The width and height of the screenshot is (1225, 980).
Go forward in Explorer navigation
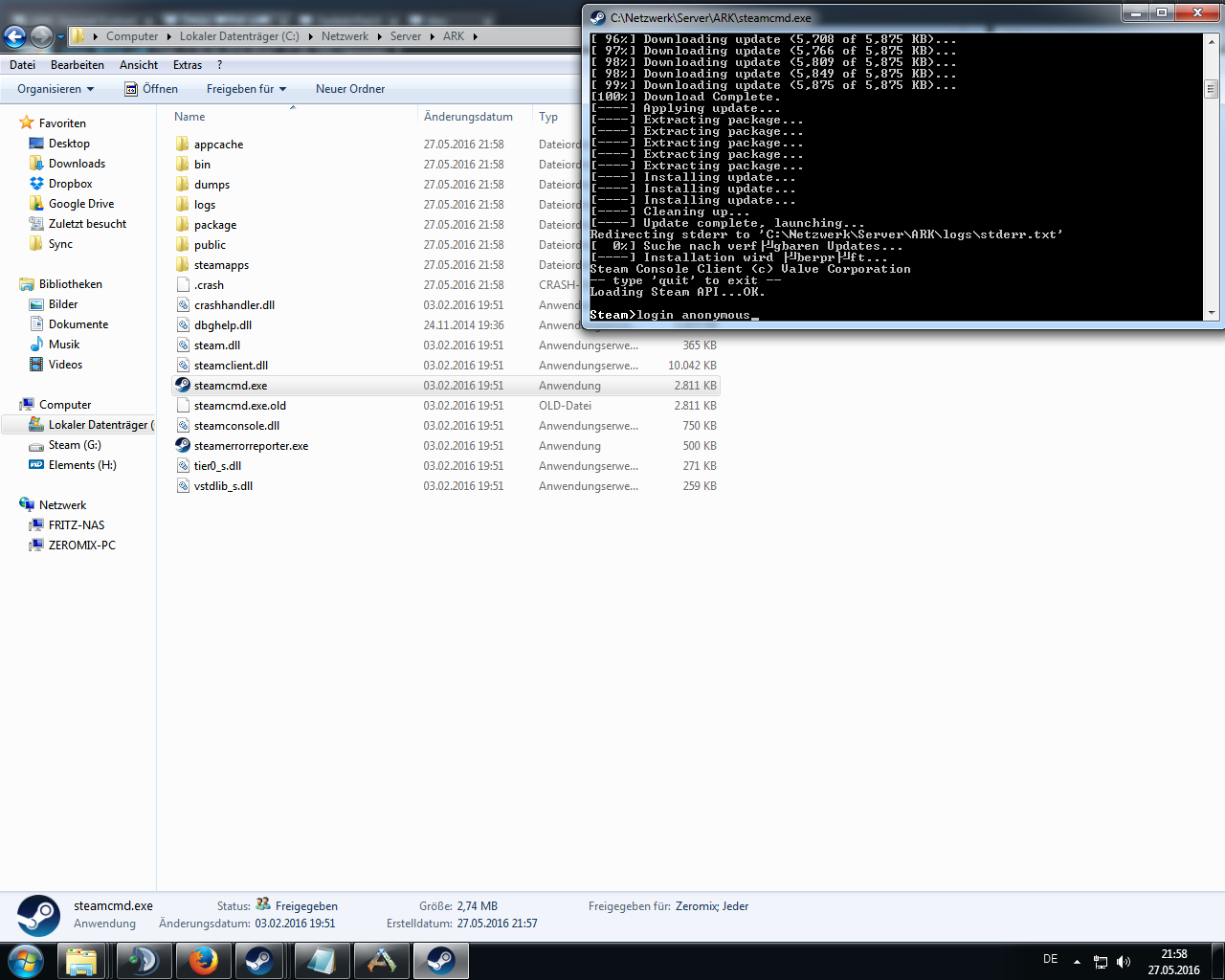(x=41, y=36)
